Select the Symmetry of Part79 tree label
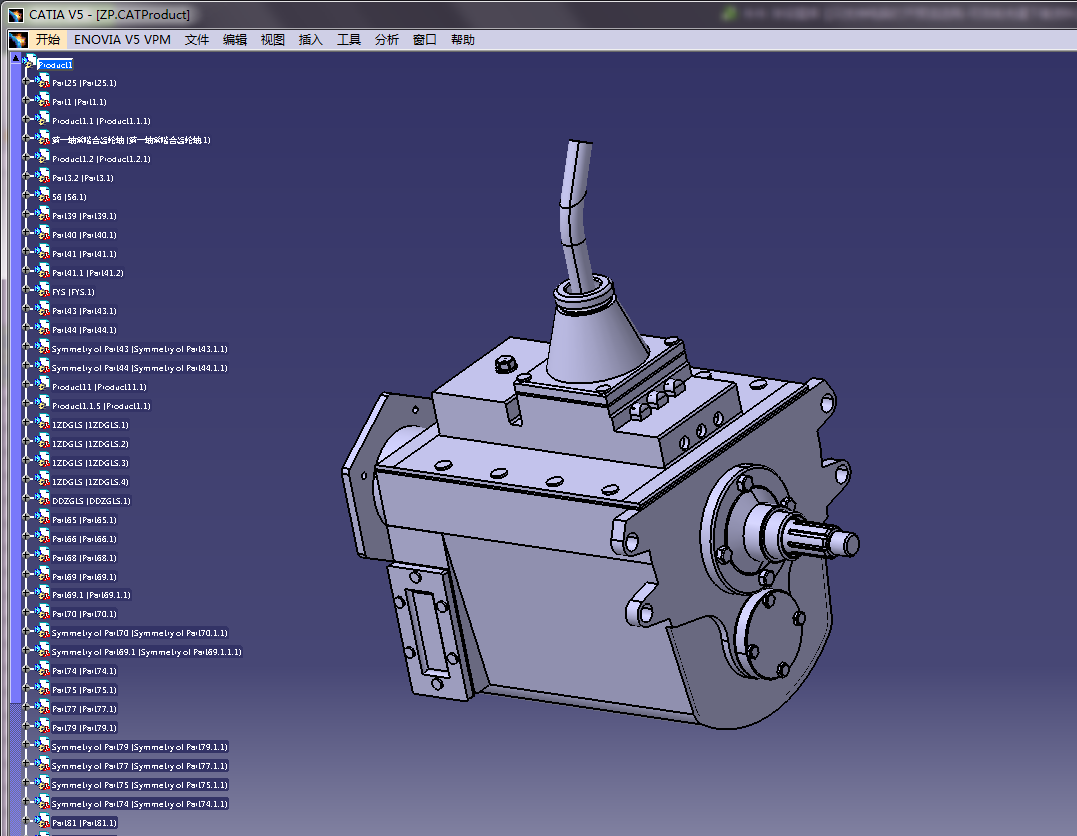1077x836 pixels. [139, 747]
